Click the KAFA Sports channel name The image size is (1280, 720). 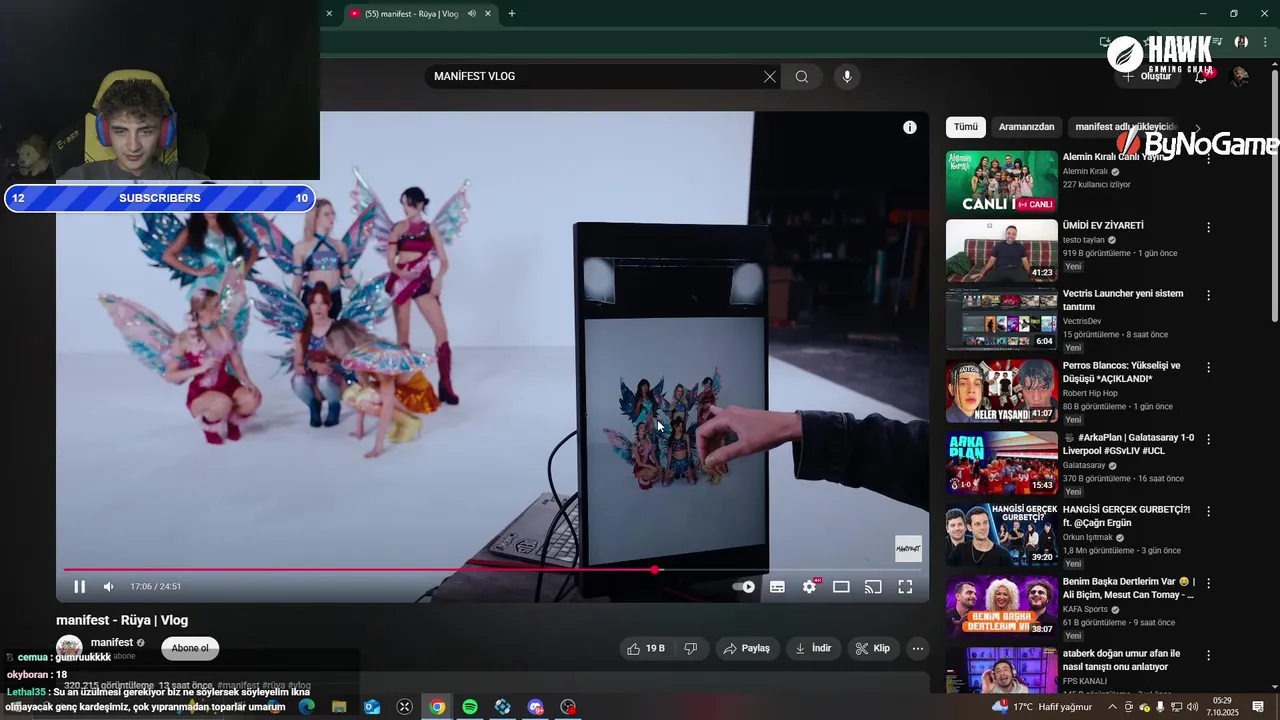(1086, 610)
